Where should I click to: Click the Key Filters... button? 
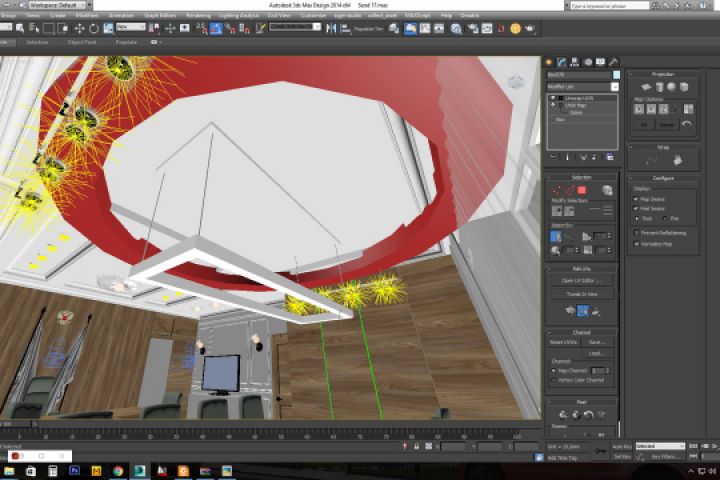pos(664,457)
